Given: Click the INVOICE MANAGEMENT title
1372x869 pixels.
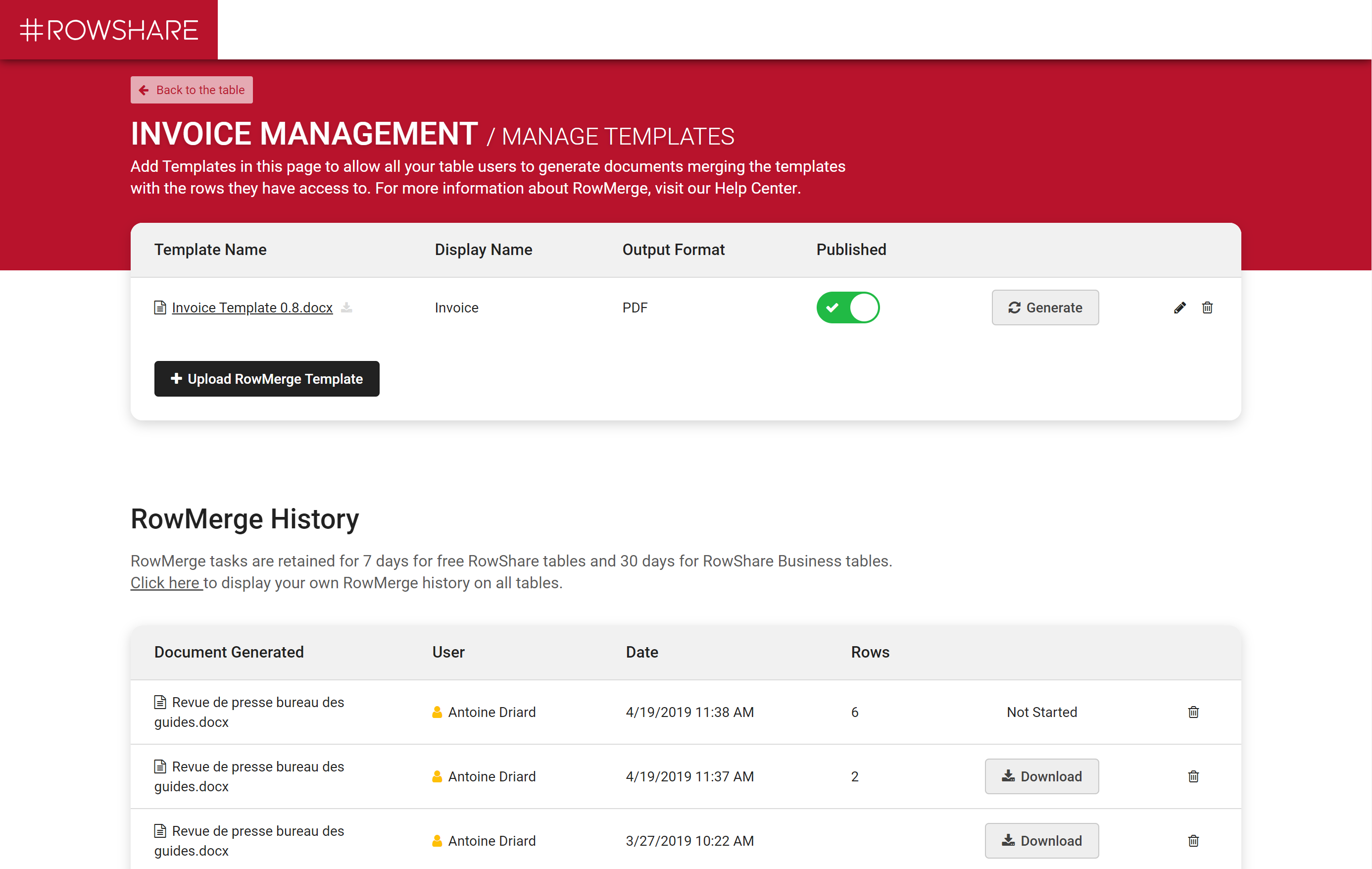Looking at the screenshot, I should click(304, 134).
